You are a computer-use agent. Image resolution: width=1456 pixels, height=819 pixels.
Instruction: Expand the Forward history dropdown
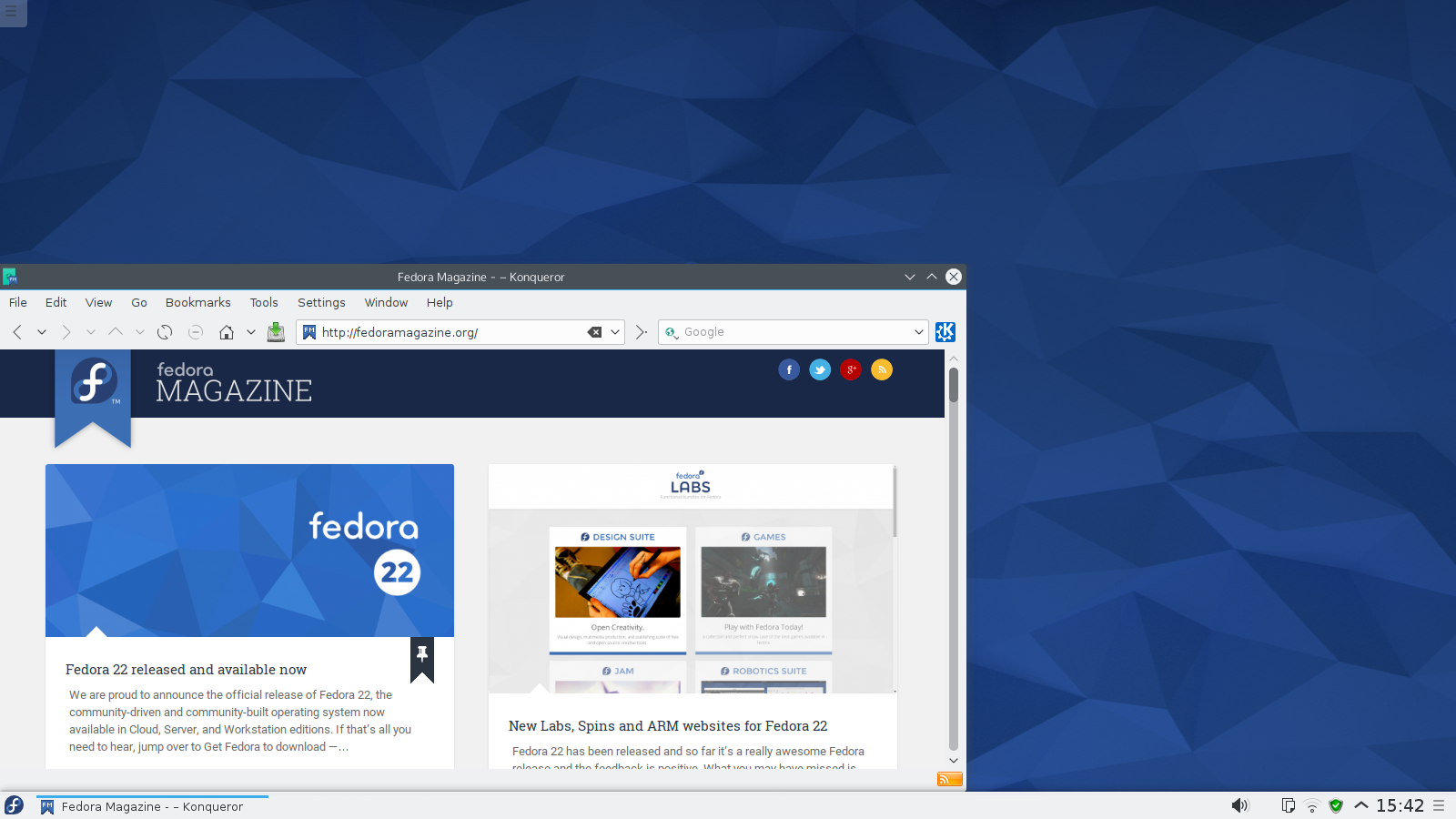click(91, 332)
